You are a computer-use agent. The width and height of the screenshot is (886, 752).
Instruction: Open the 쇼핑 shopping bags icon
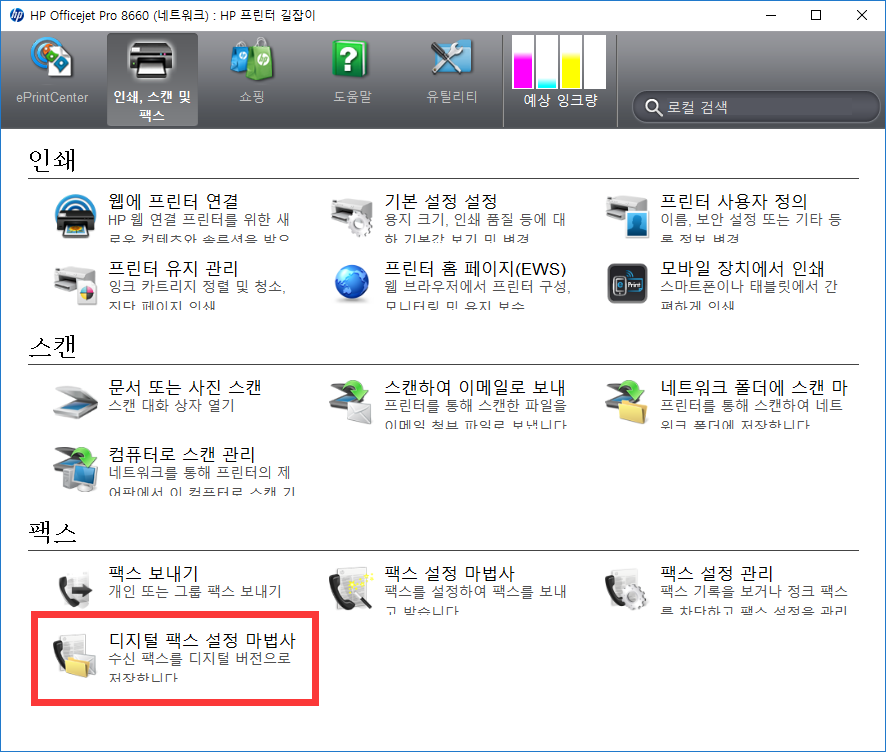click(252, 58)
